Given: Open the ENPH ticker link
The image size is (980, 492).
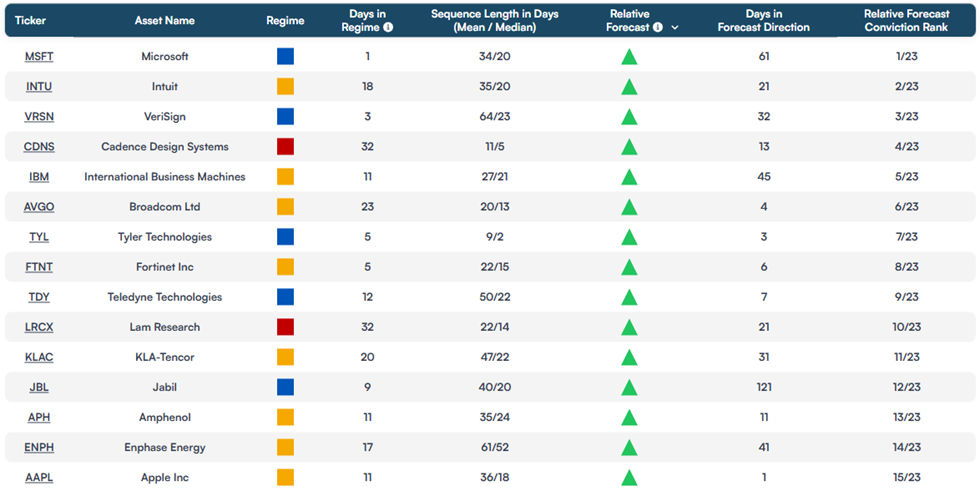Looking at the screenshot, I should coord(39,447).
